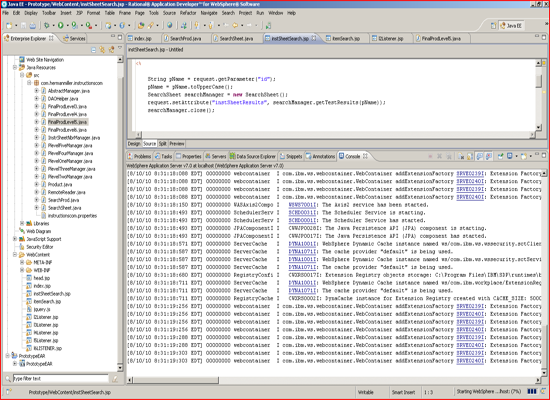Click Writable in the status bar
This screenshot has height=400, width=550.
tap(365, 392)
